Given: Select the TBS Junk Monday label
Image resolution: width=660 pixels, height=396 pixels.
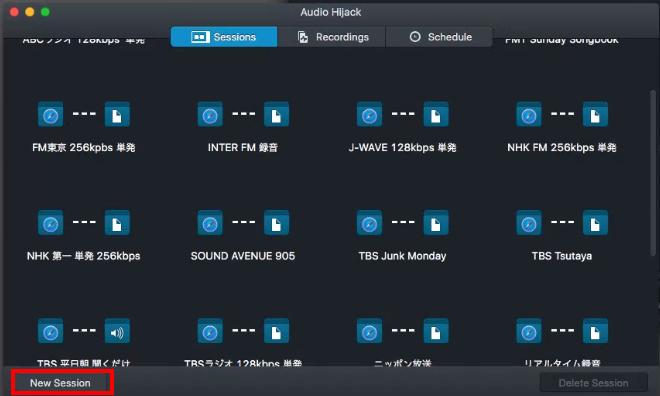Looking at the screenshot, I should pyautogui.click(x=402, y=256).
